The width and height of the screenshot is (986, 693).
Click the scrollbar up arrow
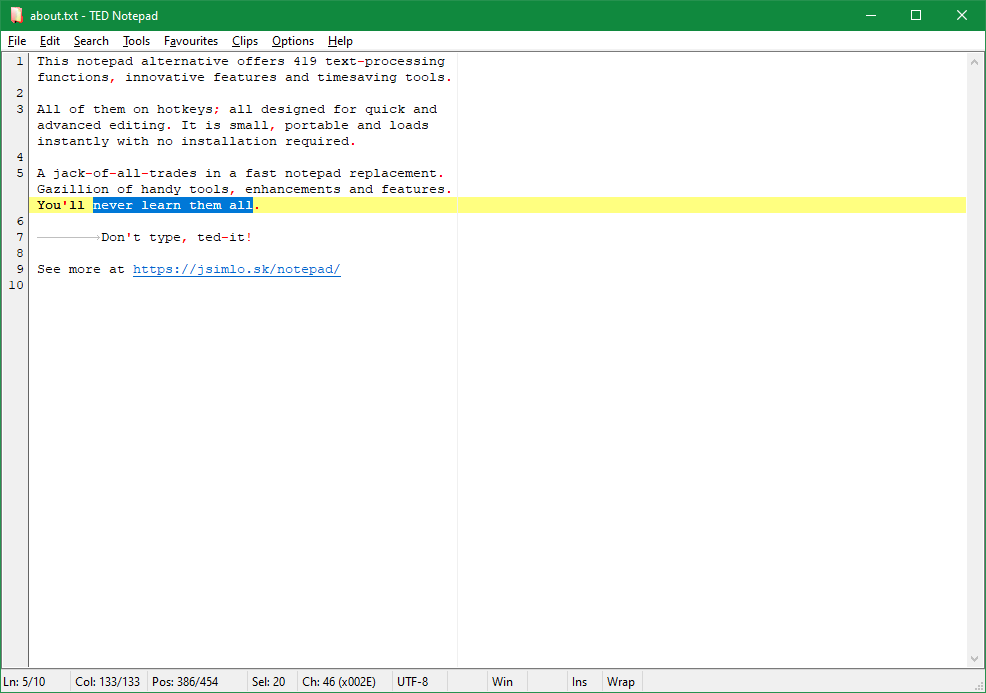click(975, 62)
